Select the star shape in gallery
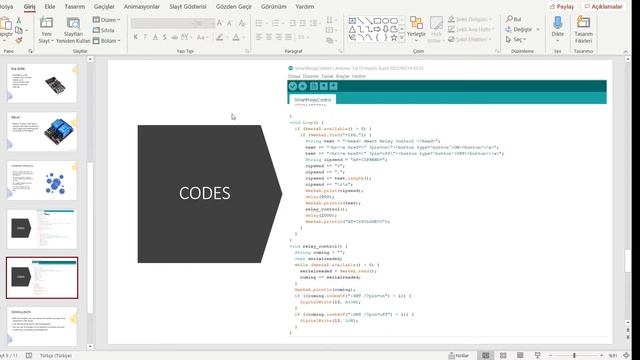The width and height of the screenshot is (640, 360). 394,38
